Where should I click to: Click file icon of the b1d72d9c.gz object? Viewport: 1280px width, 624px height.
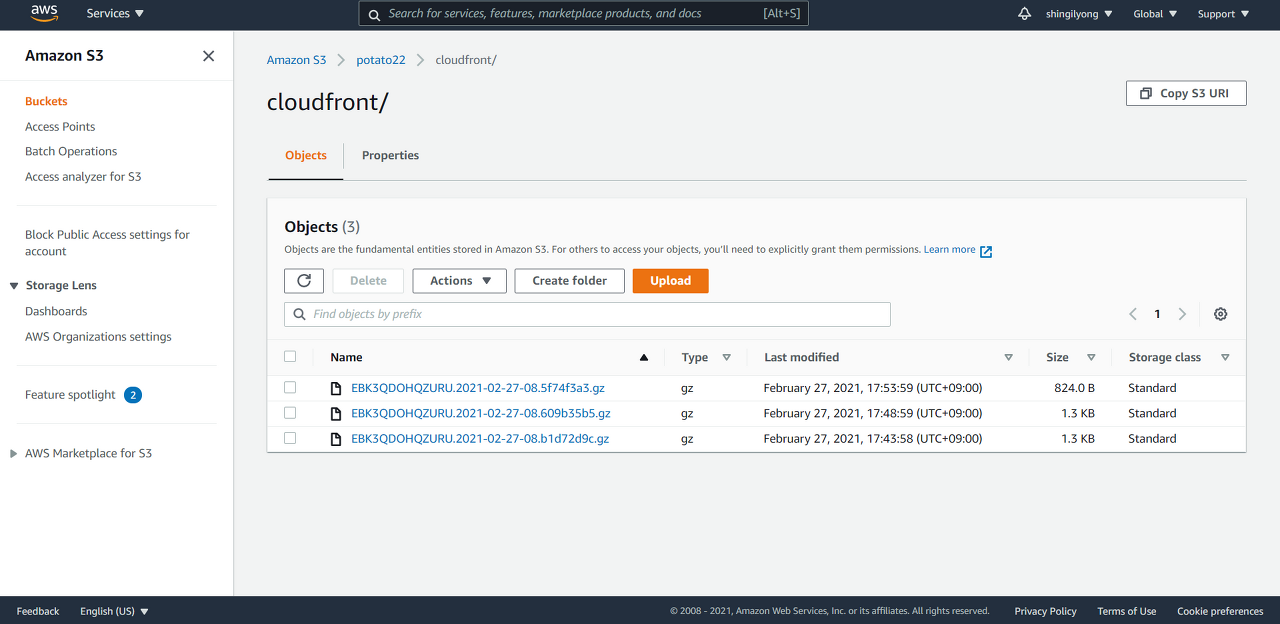[338, 439]
